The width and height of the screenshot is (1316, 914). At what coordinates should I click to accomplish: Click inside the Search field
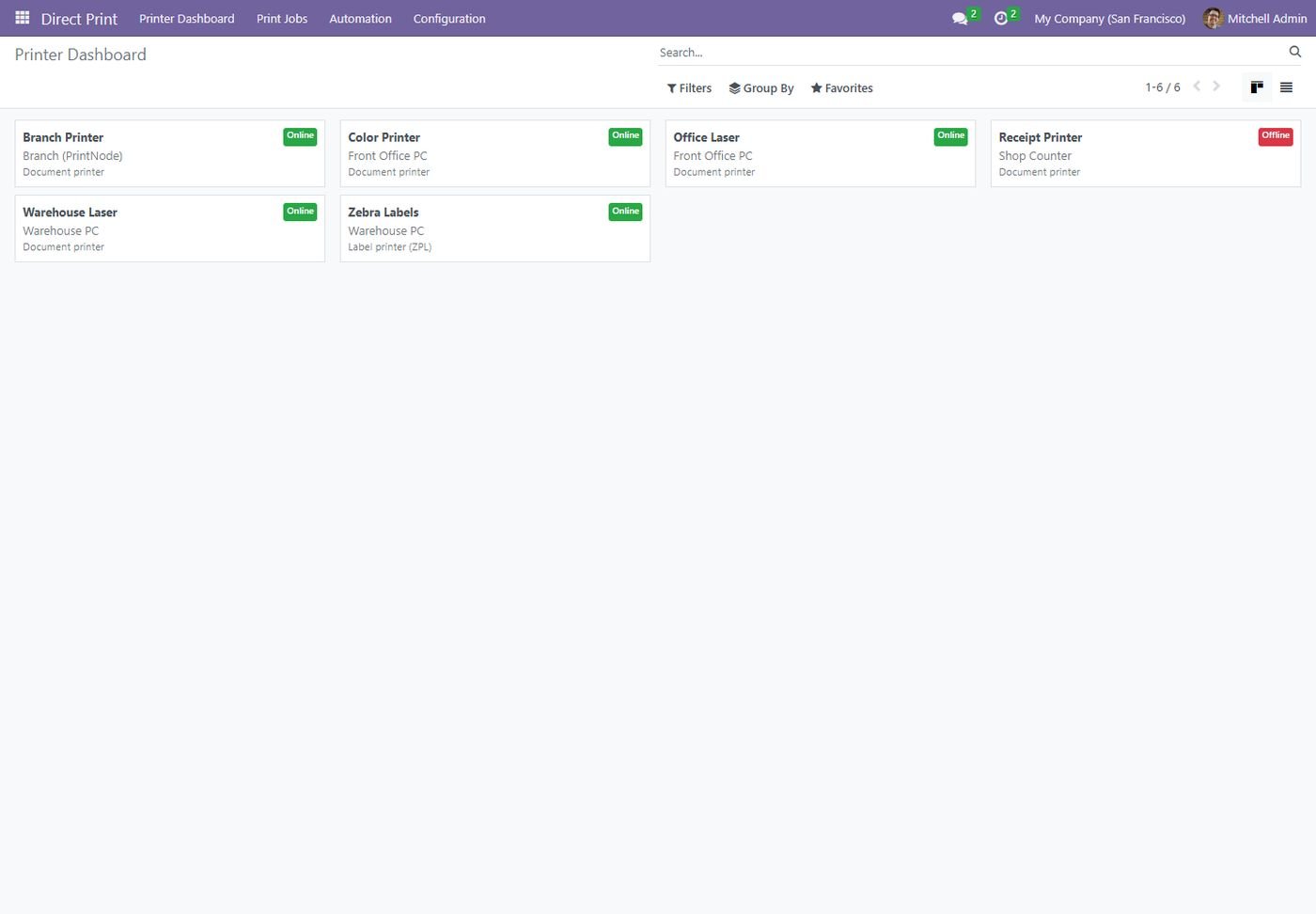(x=971, y=53)
